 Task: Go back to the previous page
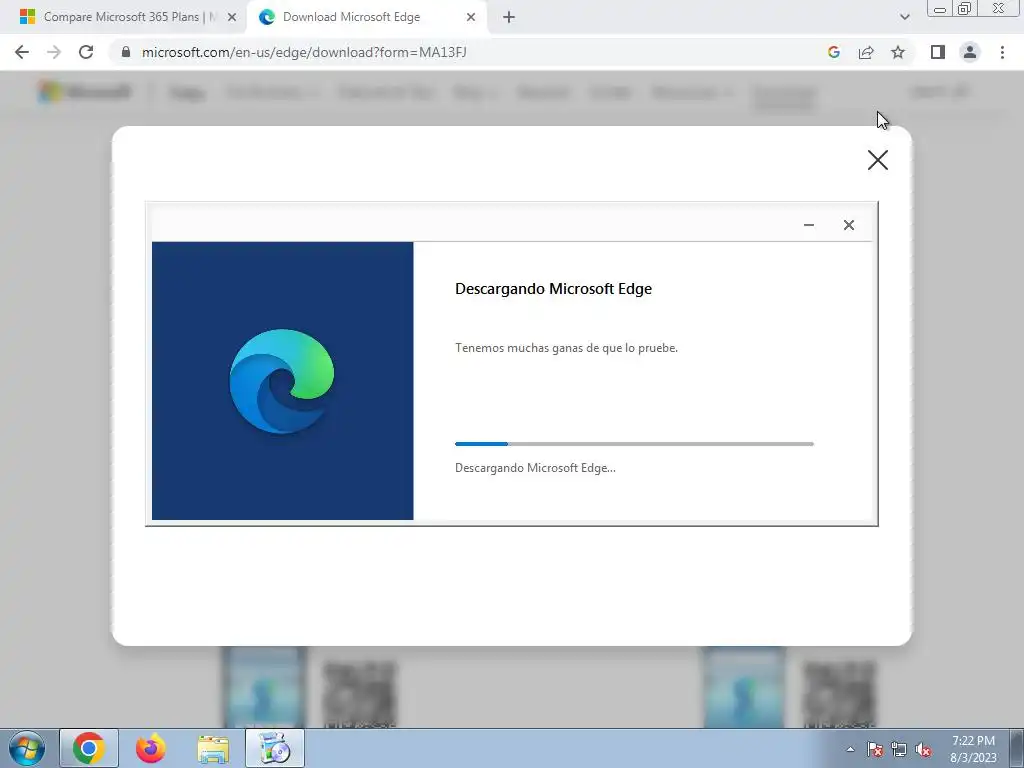pyautogui.click(x=22, y=52)
